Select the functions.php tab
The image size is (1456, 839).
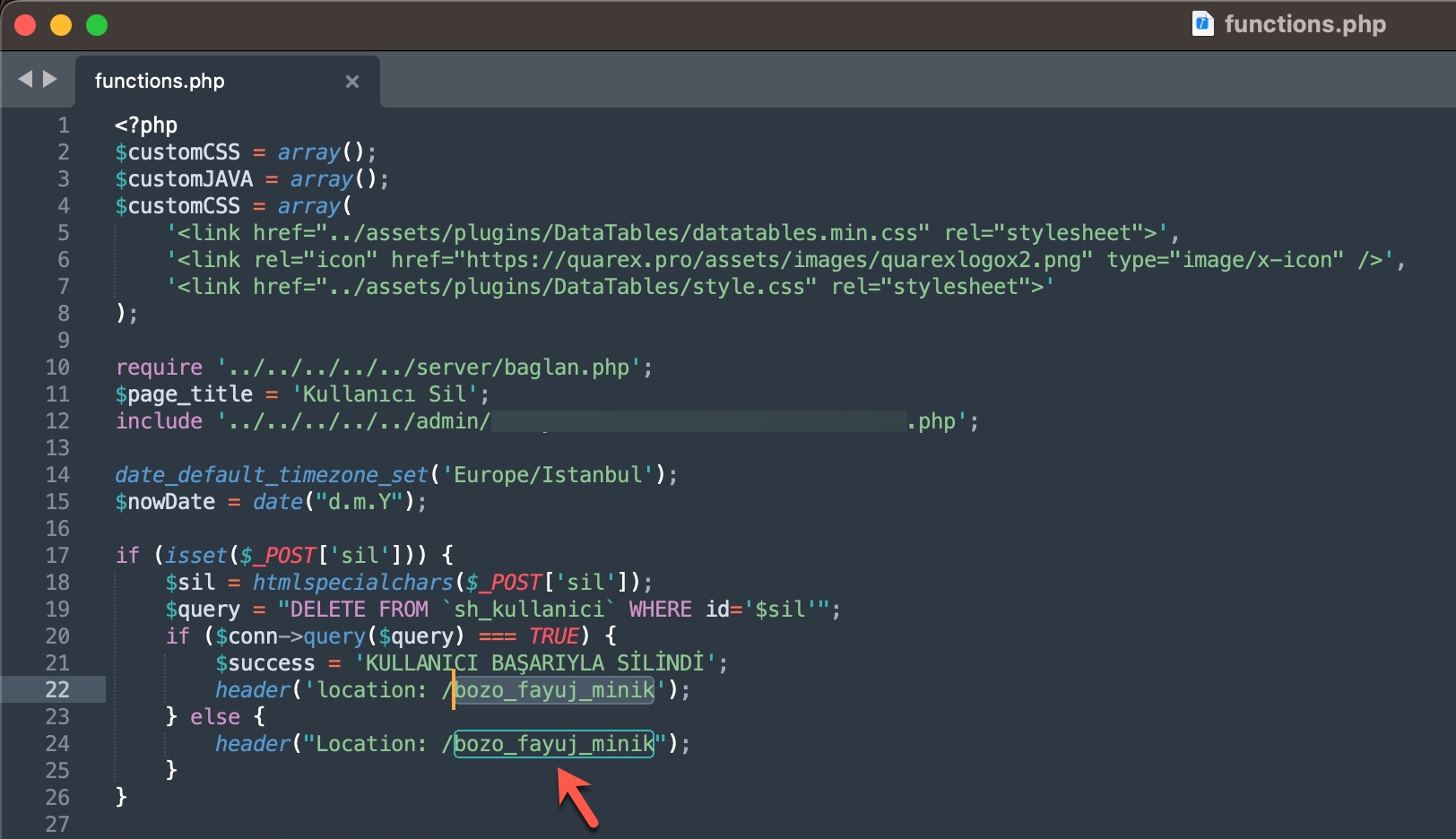point(228,81)
